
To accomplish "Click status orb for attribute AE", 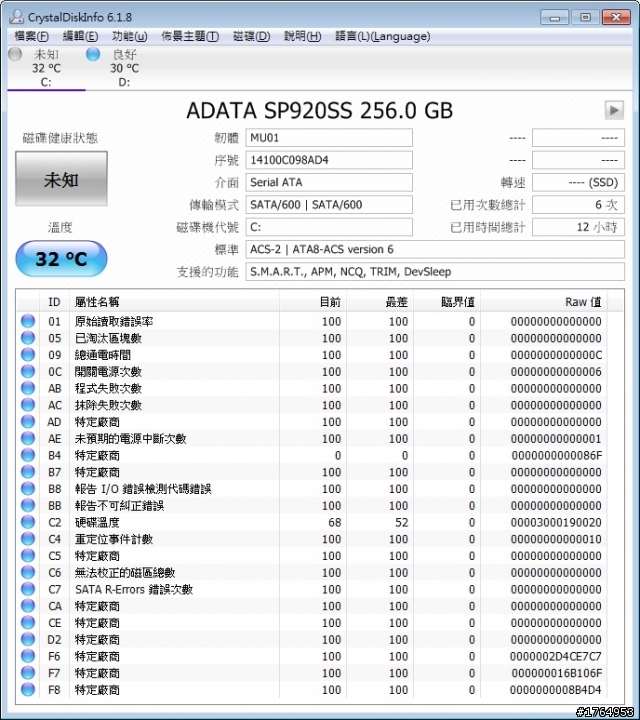I will (28, 439).
